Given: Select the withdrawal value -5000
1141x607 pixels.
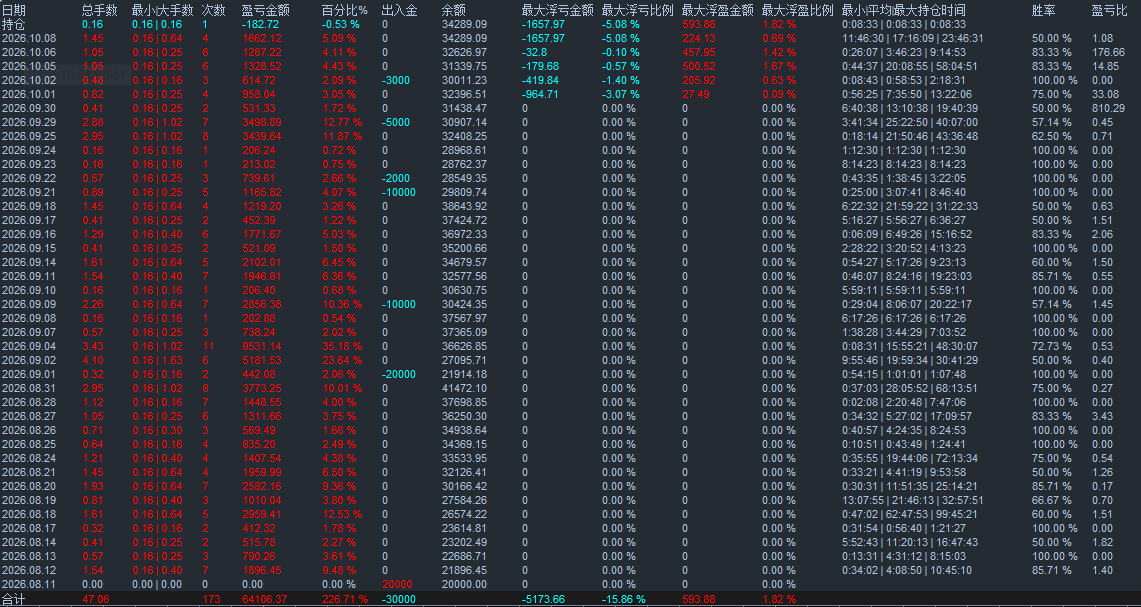Looking at the screenshot, I should [396, 122].
